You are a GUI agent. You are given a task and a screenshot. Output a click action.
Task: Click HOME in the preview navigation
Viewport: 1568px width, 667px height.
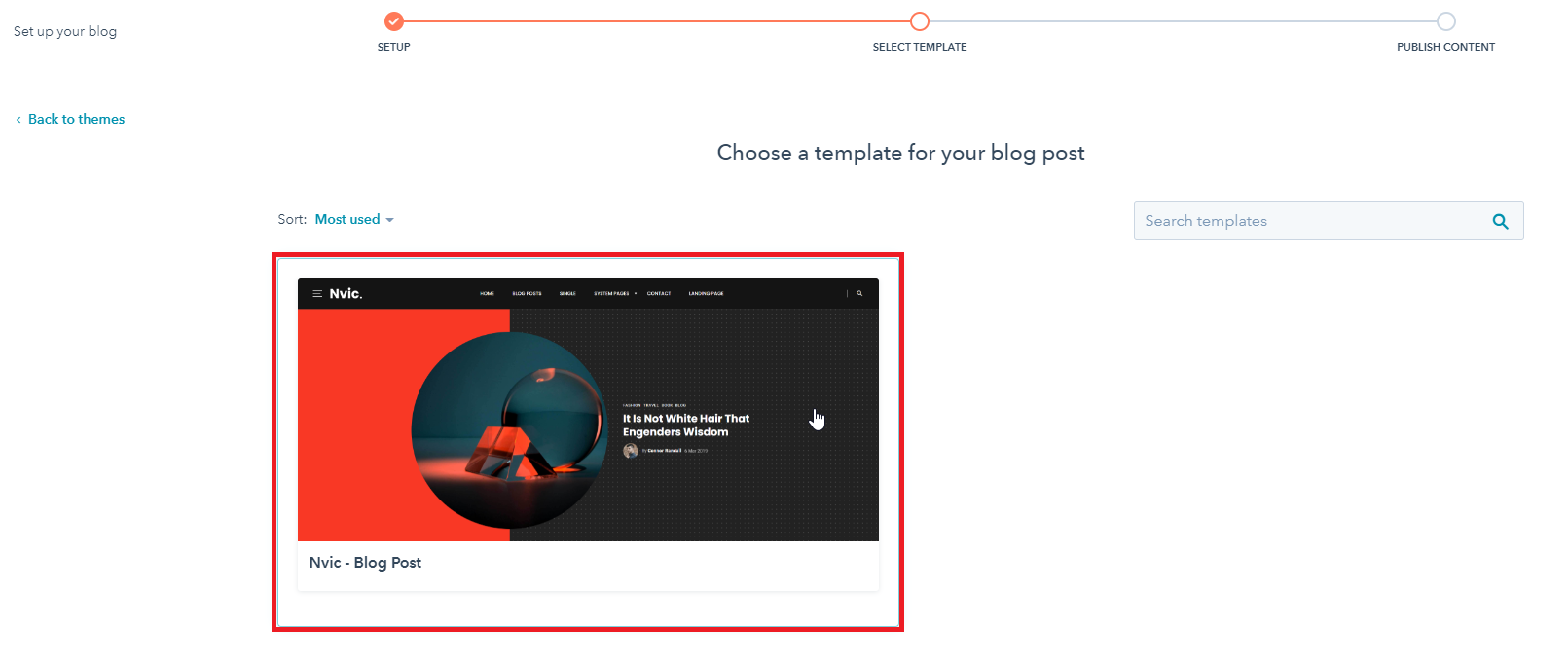pyautogui.click(x=487, y=293)
